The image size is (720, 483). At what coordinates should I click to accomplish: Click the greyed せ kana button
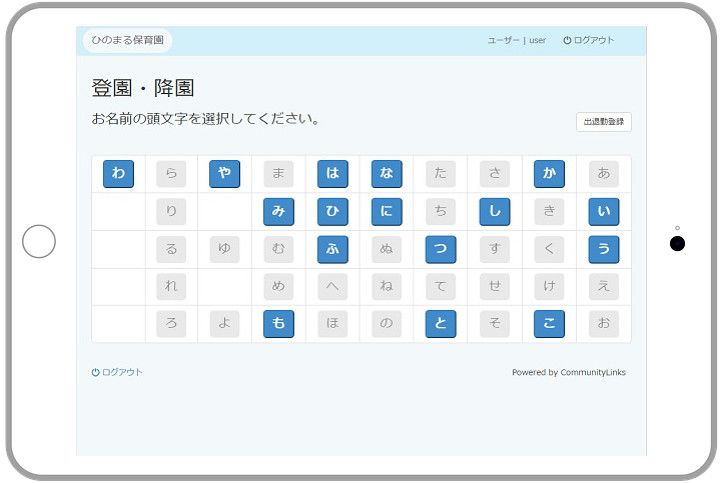point(495,286)
